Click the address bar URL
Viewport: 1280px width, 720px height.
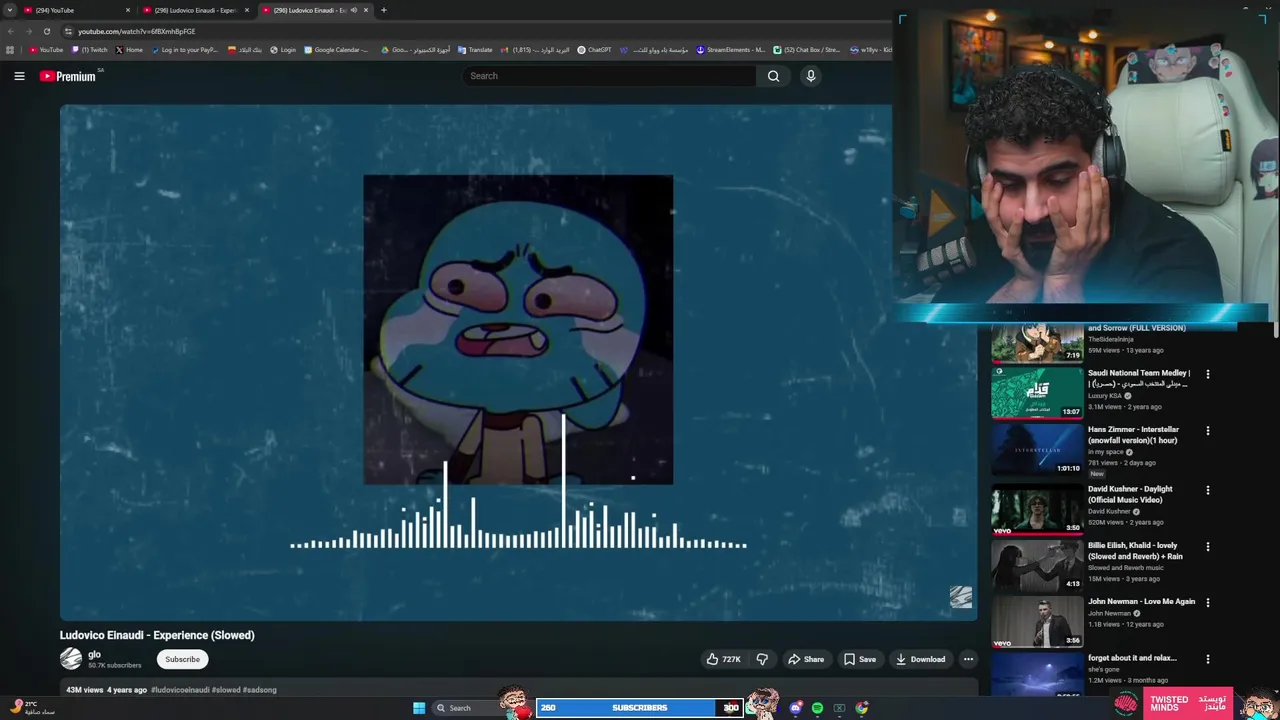137,31
